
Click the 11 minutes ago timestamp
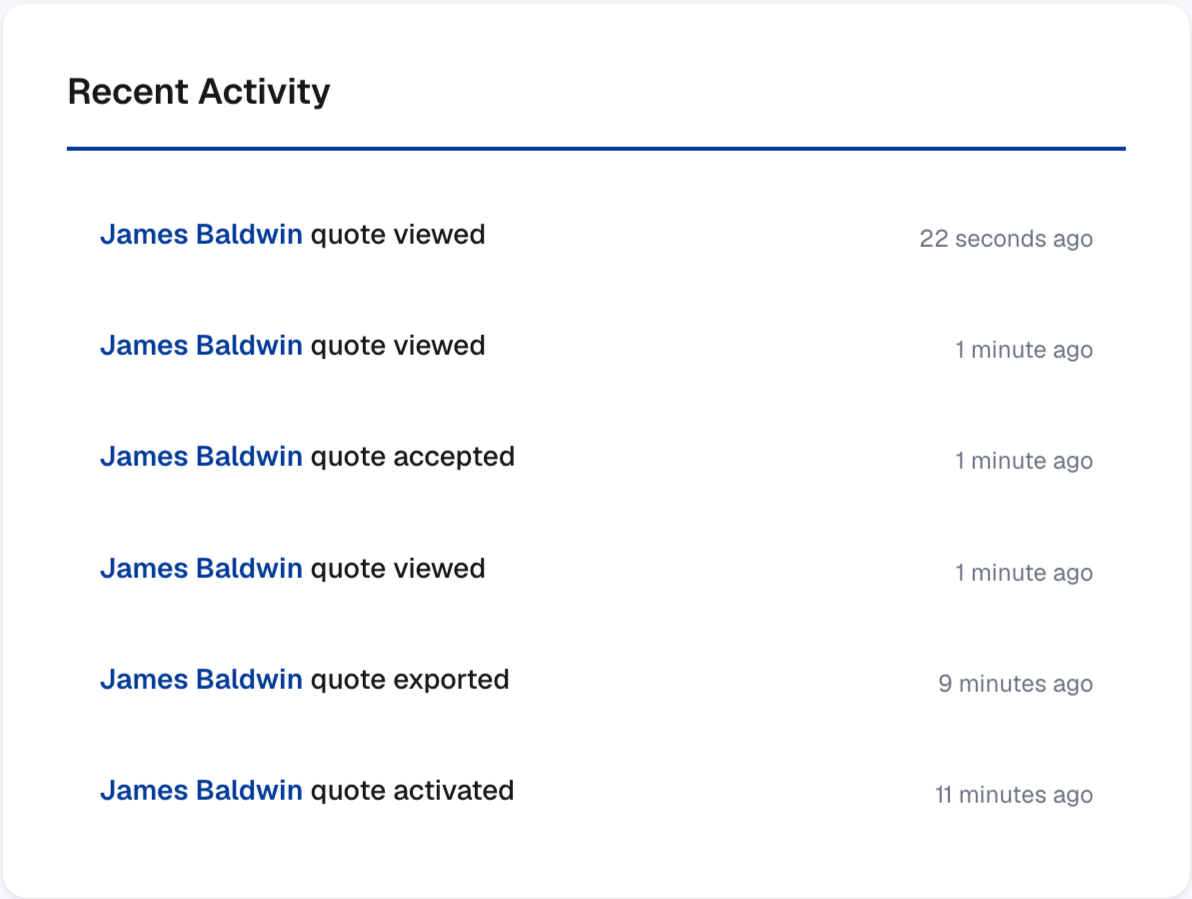click(x=1013, y=795)
